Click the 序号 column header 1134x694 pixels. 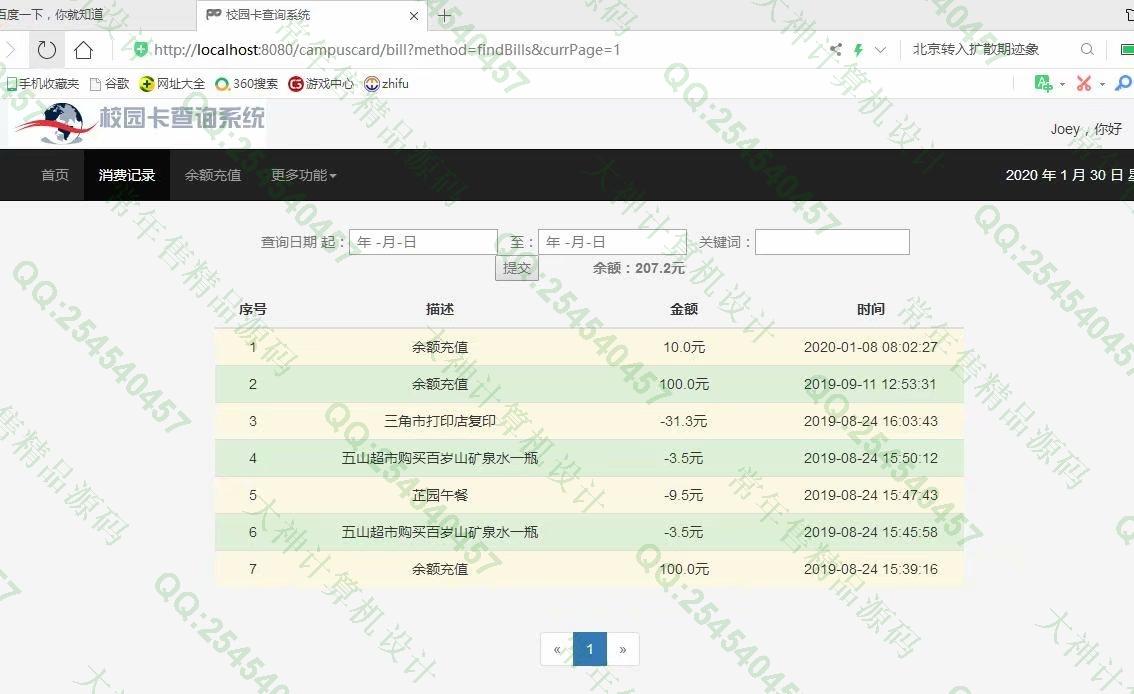click(x=252, y=309)
